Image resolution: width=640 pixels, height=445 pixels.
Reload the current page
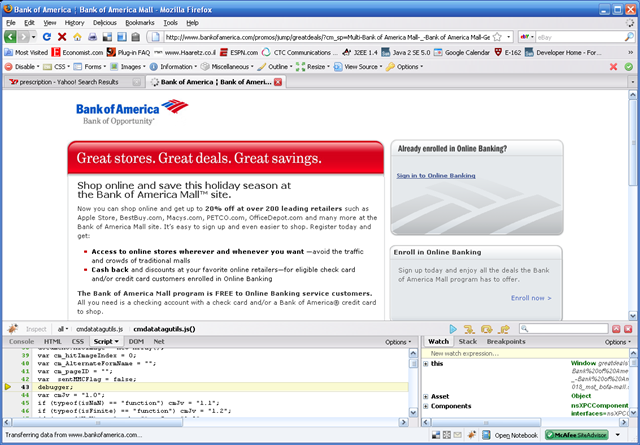46,37
